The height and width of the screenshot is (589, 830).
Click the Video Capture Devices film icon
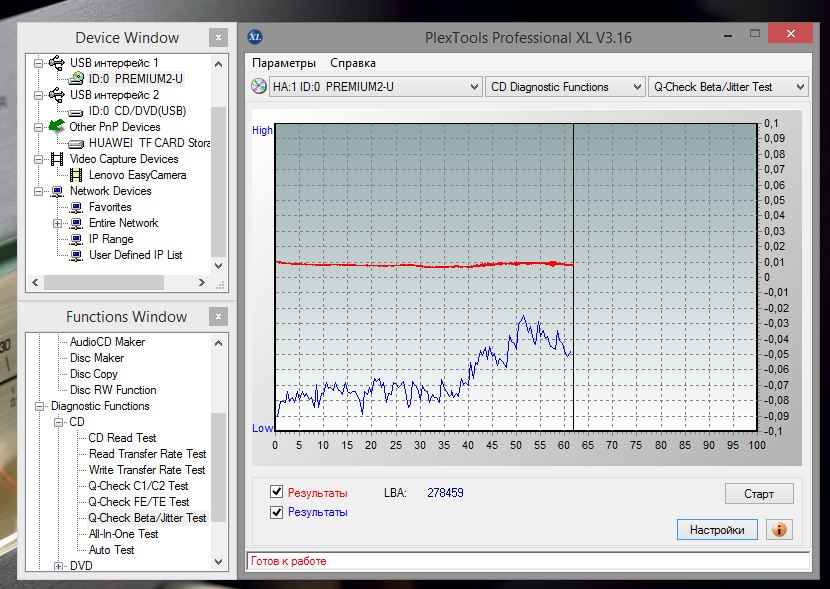click(57, 159)
